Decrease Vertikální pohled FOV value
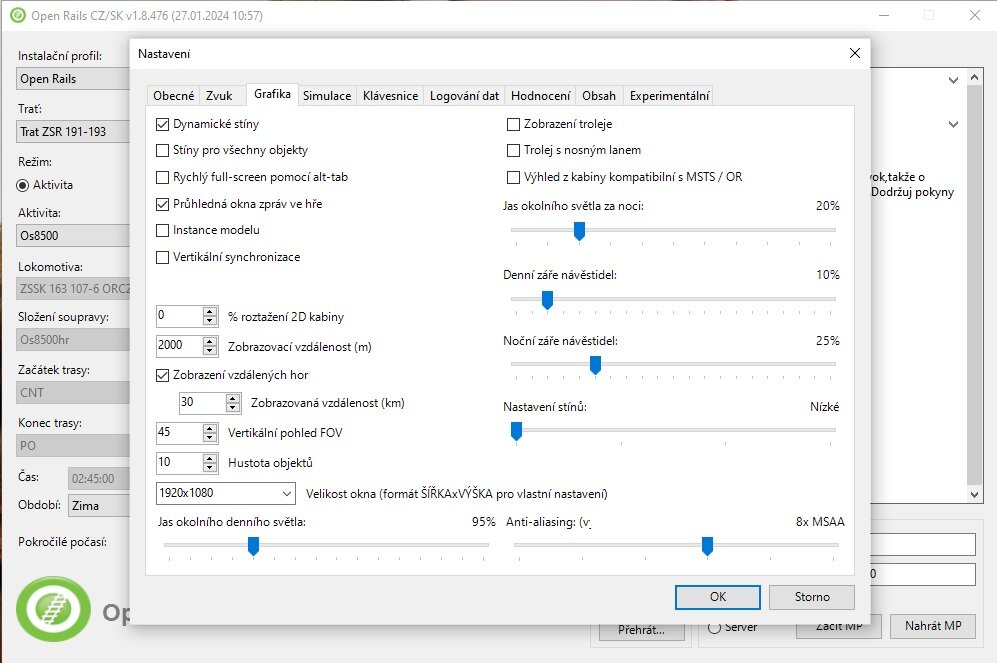This screenshot has height=663, width=997. 210,437
